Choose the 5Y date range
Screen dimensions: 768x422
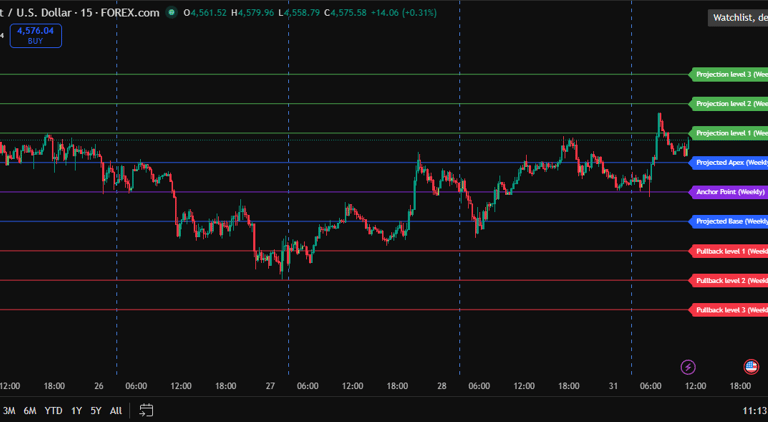point(96,411)
